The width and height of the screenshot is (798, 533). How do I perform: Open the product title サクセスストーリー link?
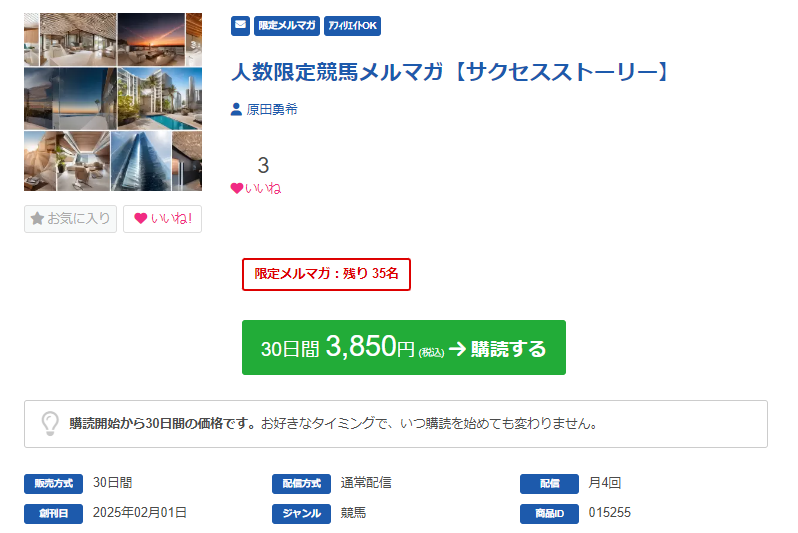tap(449, 72)
